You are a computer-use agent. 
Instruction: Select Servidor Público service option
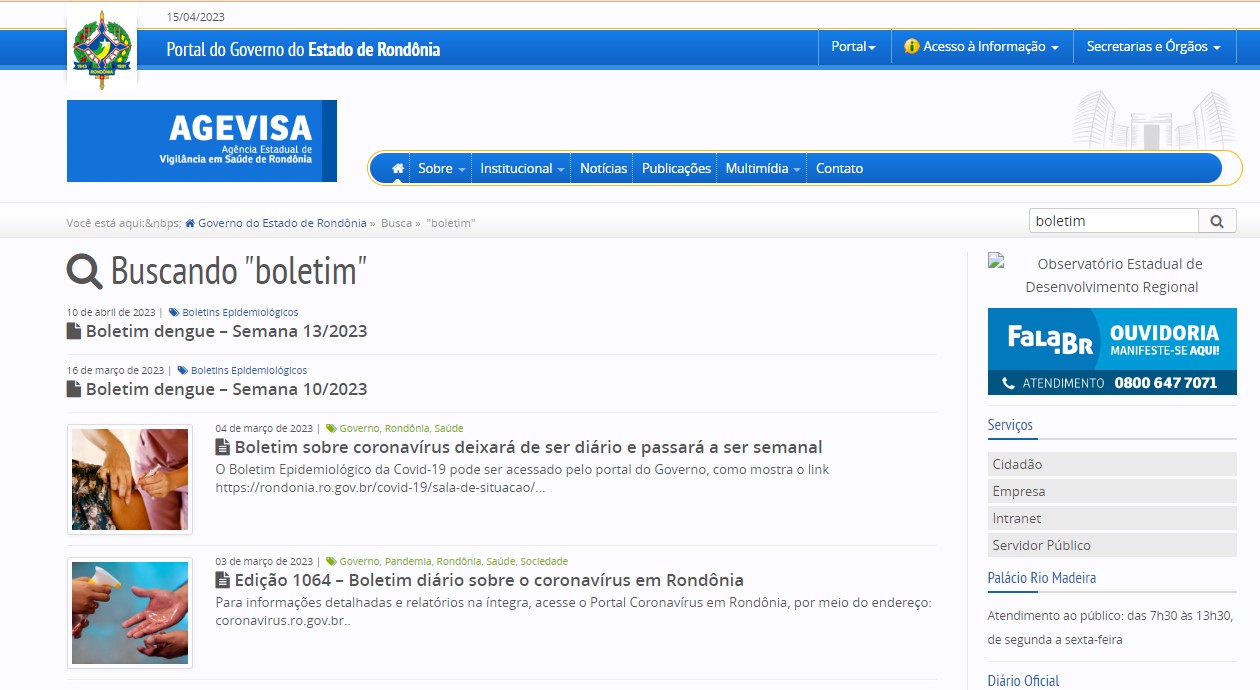coord(1041,546)
